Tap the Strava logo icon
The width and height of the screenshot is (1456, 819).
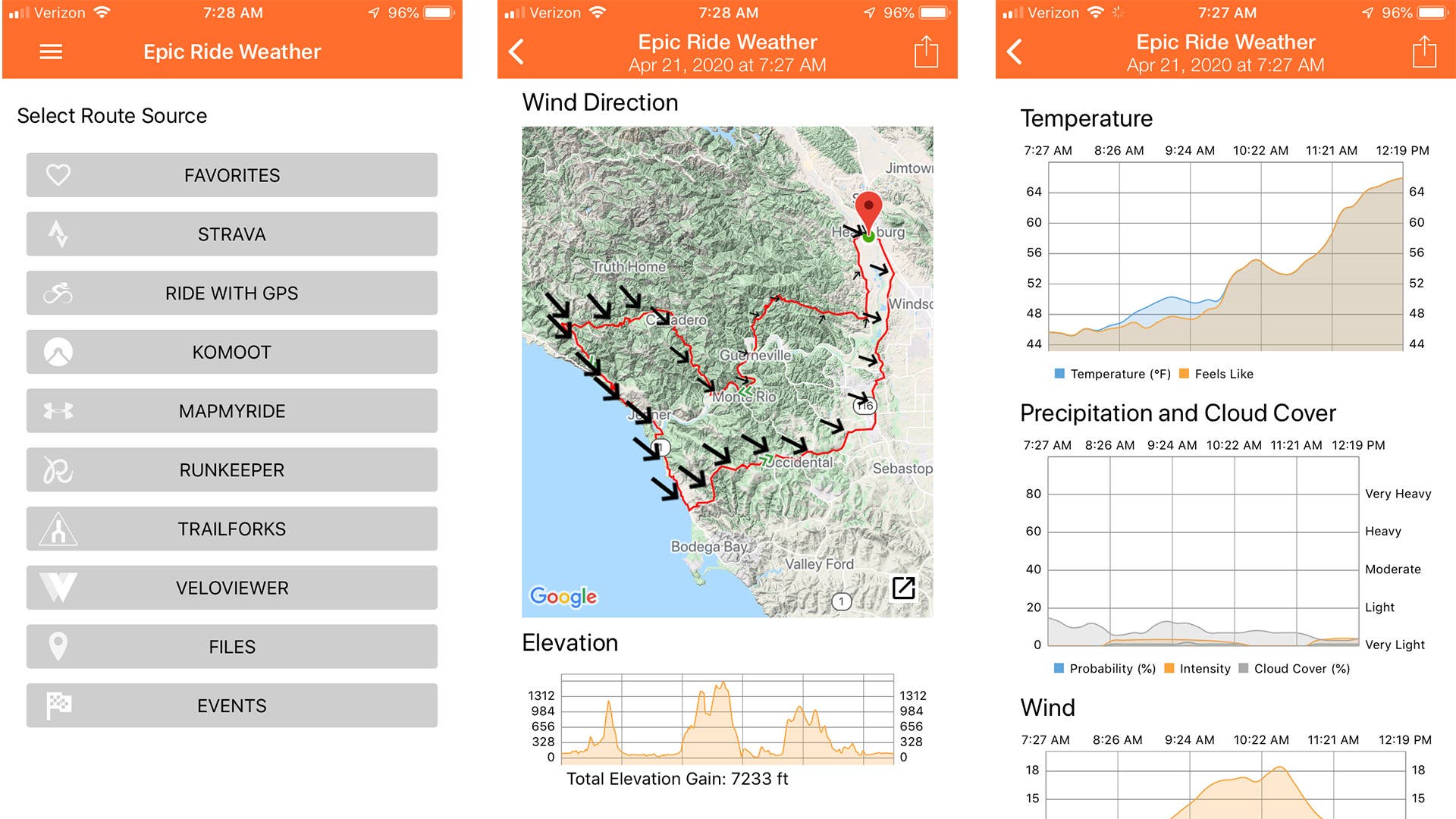click(58, 234)
